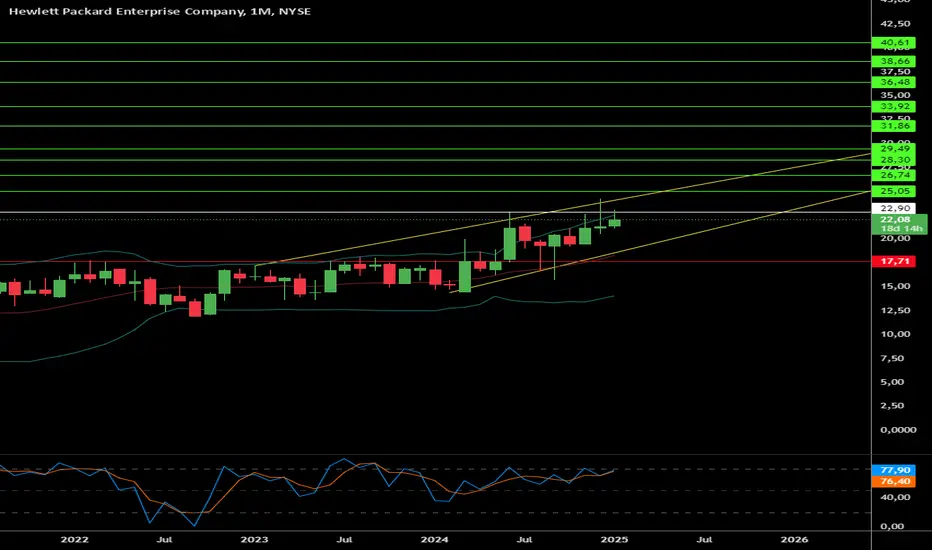Click the 2022 label on the time axis
Screen dimensions: 932x550
[x=74, y=539]
